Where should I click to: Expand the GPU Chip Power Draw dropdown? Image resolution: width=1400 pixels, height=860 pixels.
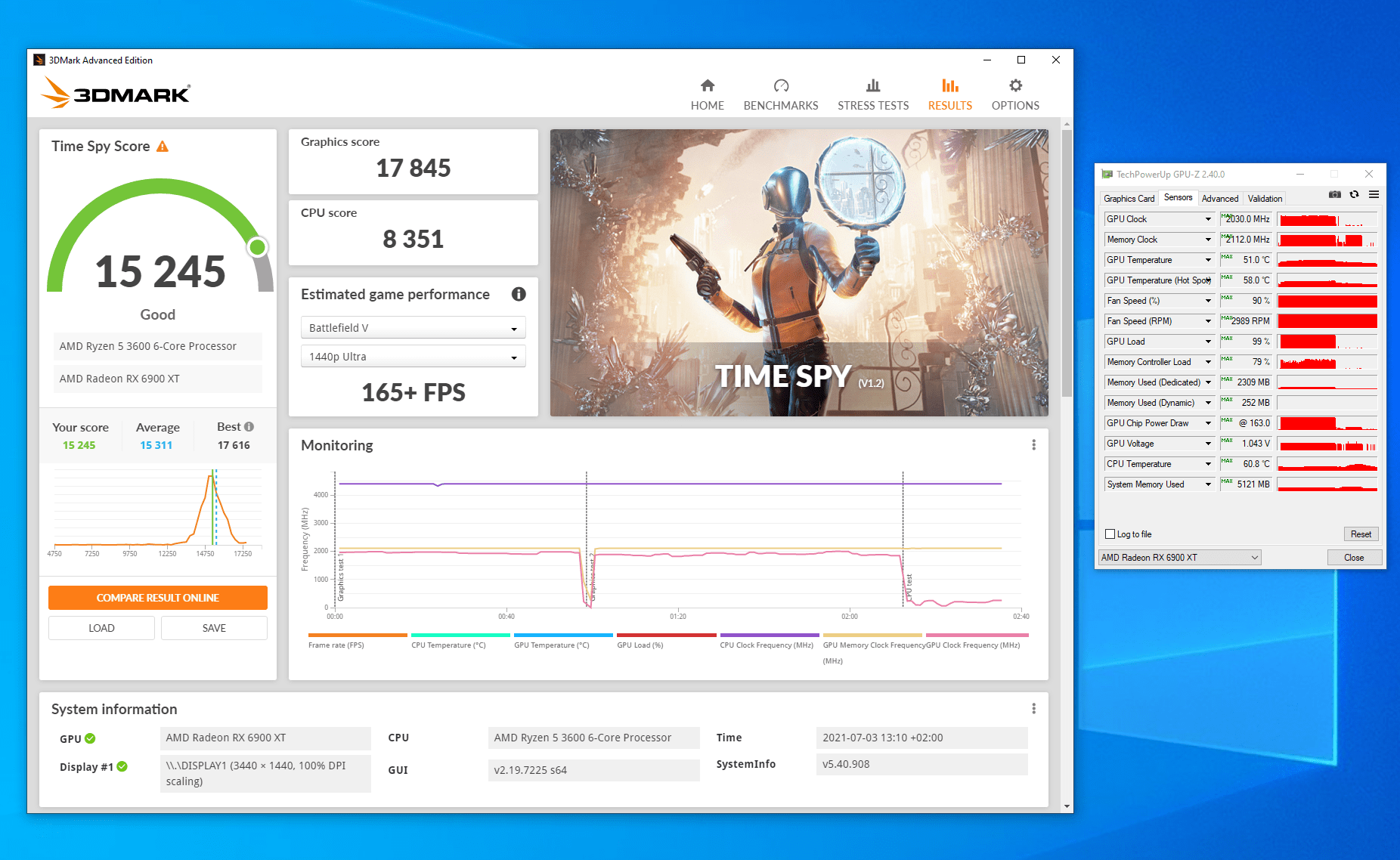pyautogui.click(x=1208, y=423)
